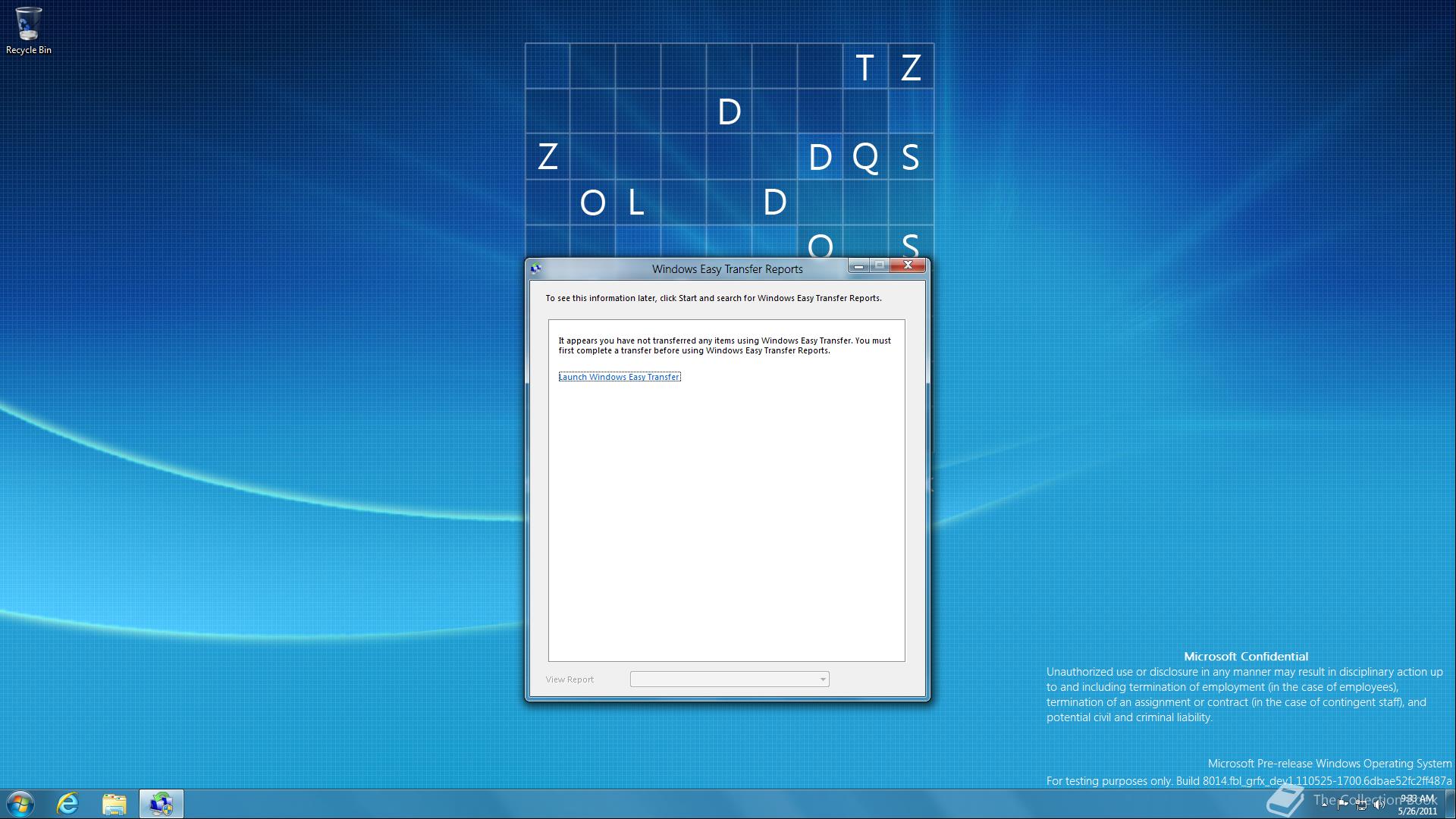Open the network status tray icon
1456x819 pixels.
click(x=1362, y=805)
